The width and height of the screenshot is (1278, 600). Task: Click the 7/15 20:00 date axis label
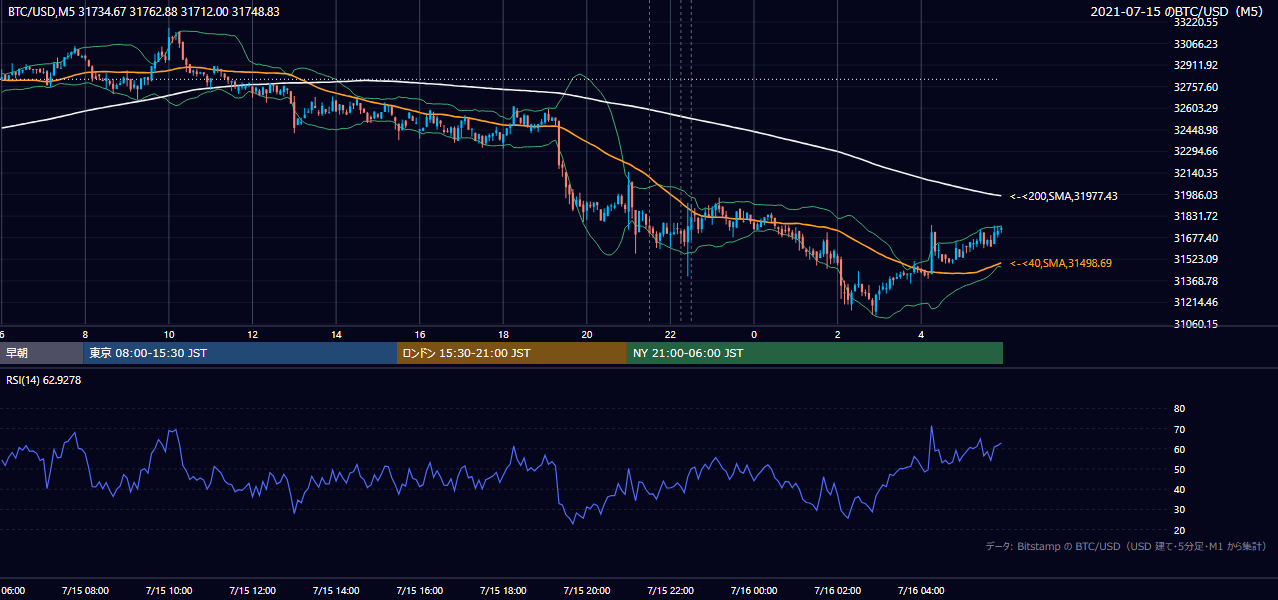coord(586,591)
